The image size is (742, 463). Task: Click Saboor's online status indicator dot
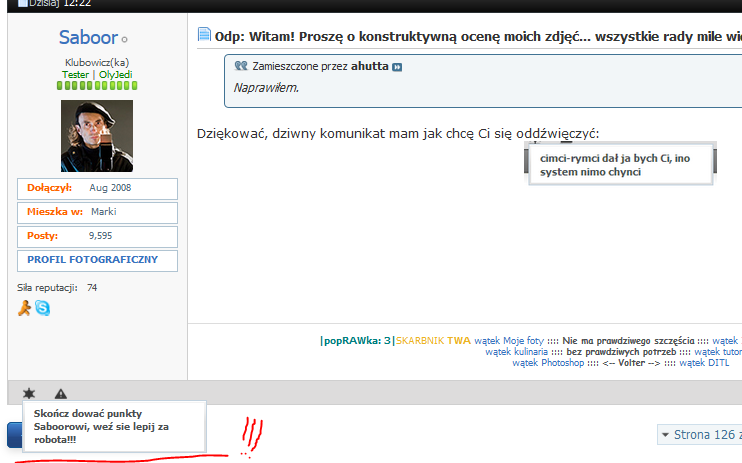125,40
